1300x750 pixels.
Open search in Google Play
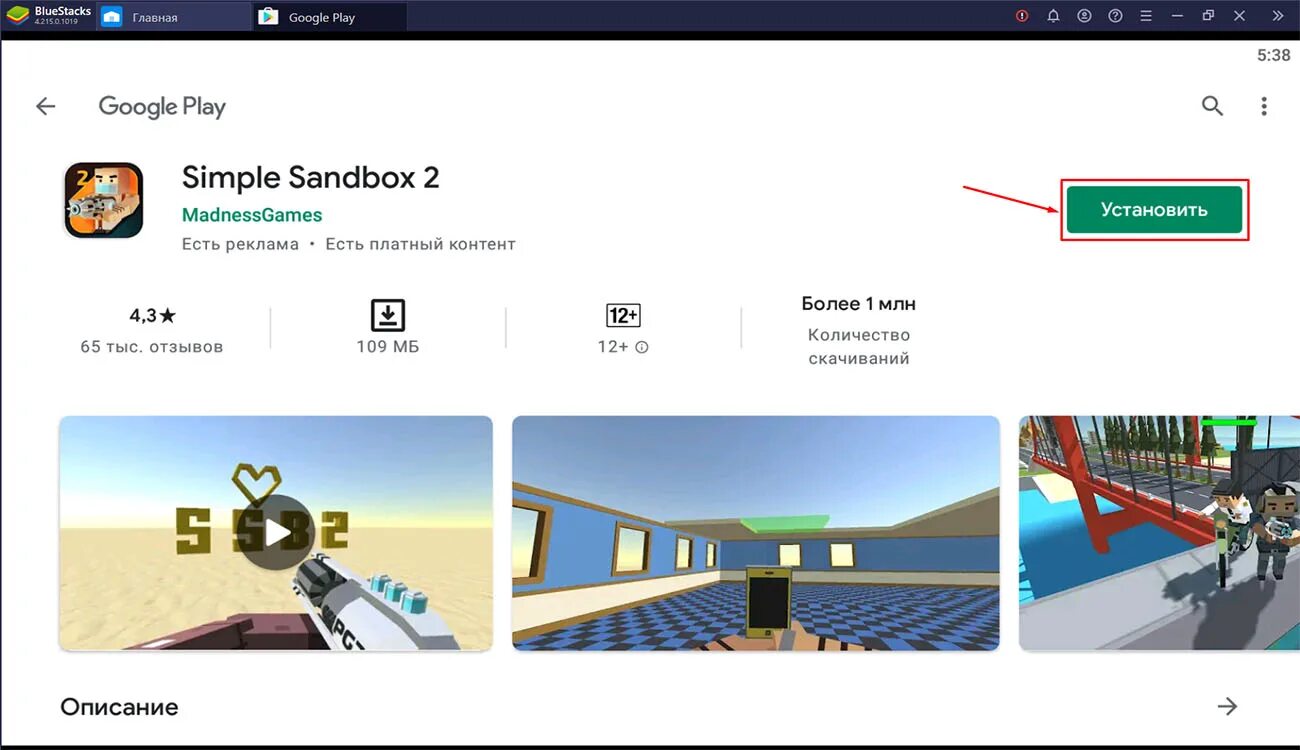pyautogui.click(x=1212, y=105)
